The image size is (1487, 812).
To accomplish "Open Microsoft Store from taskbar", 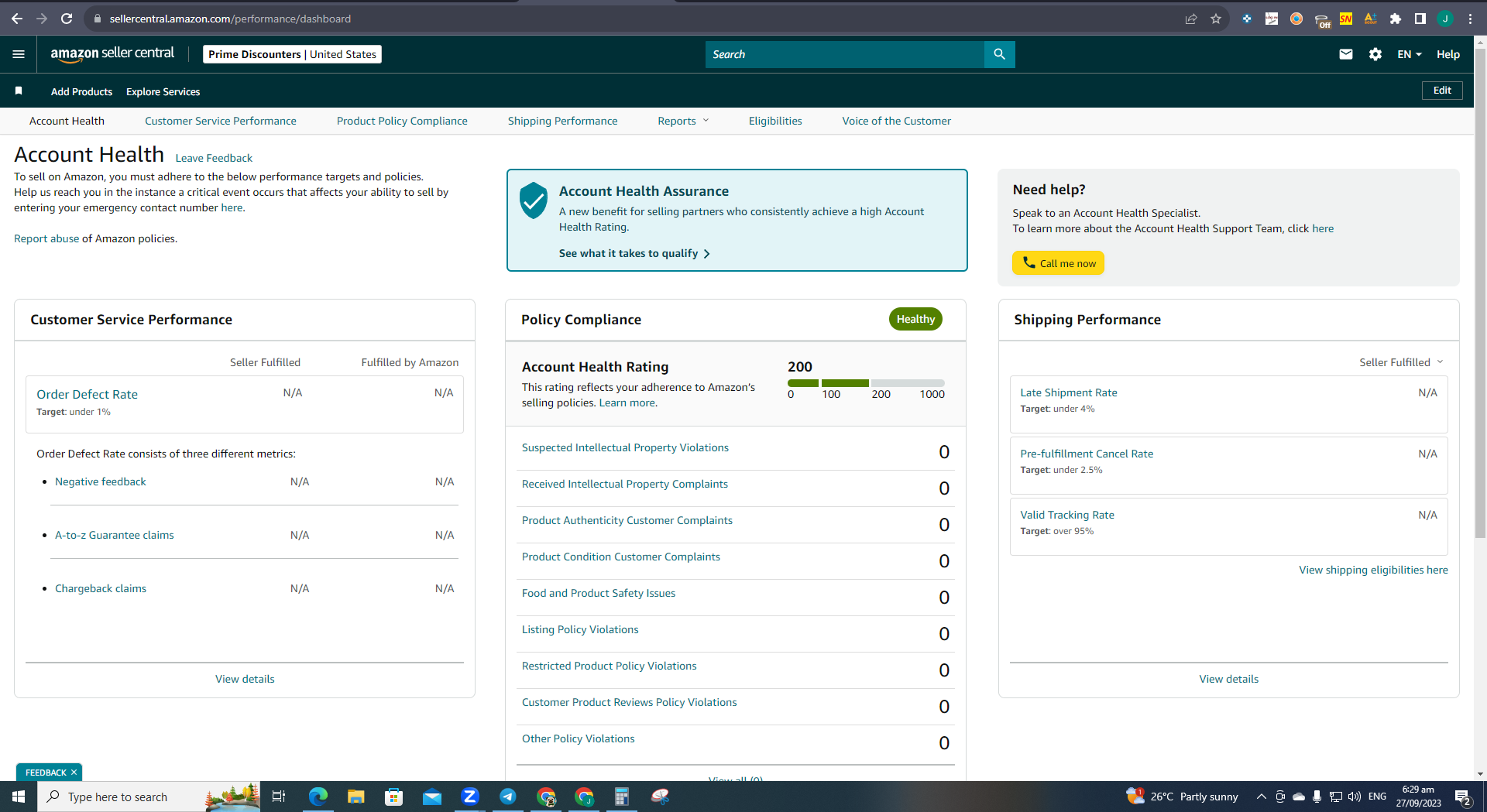I will coord(393,797).
